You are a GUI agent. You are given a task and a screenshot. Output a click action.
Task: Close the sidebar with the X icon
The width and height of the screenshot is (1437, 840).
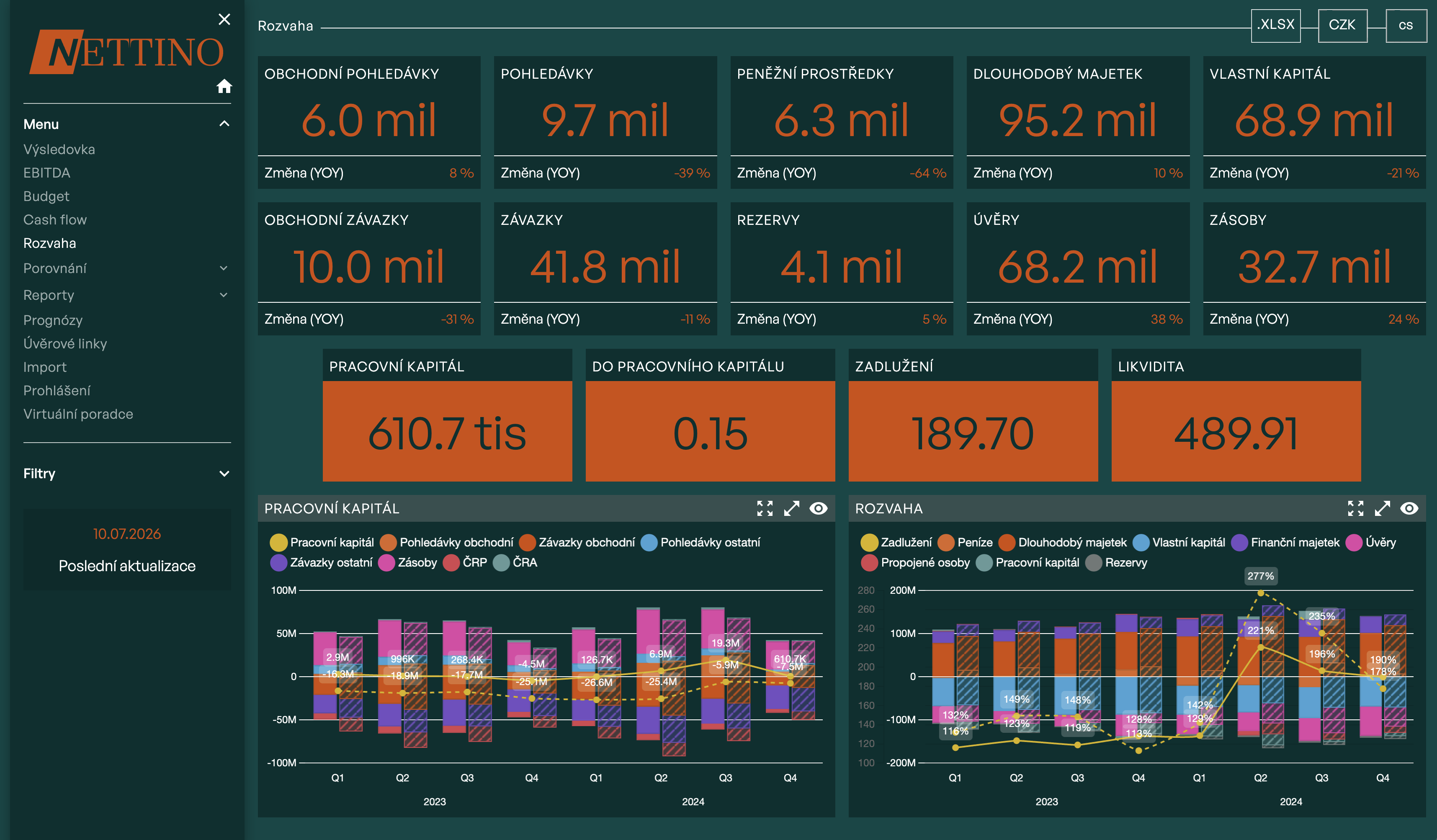224,19
